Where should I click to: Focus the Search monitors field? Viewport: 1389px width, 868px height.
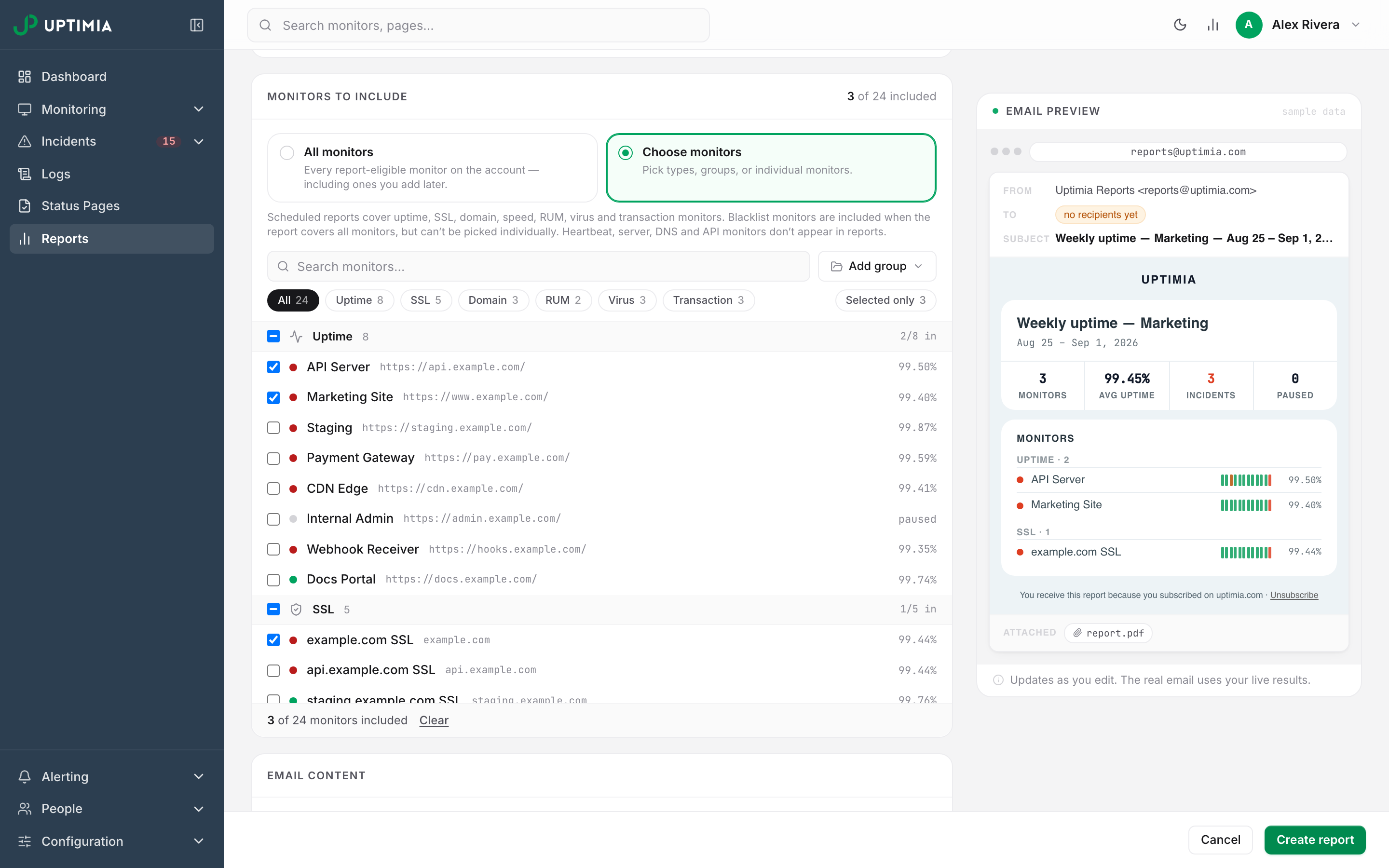pos(538,266)
